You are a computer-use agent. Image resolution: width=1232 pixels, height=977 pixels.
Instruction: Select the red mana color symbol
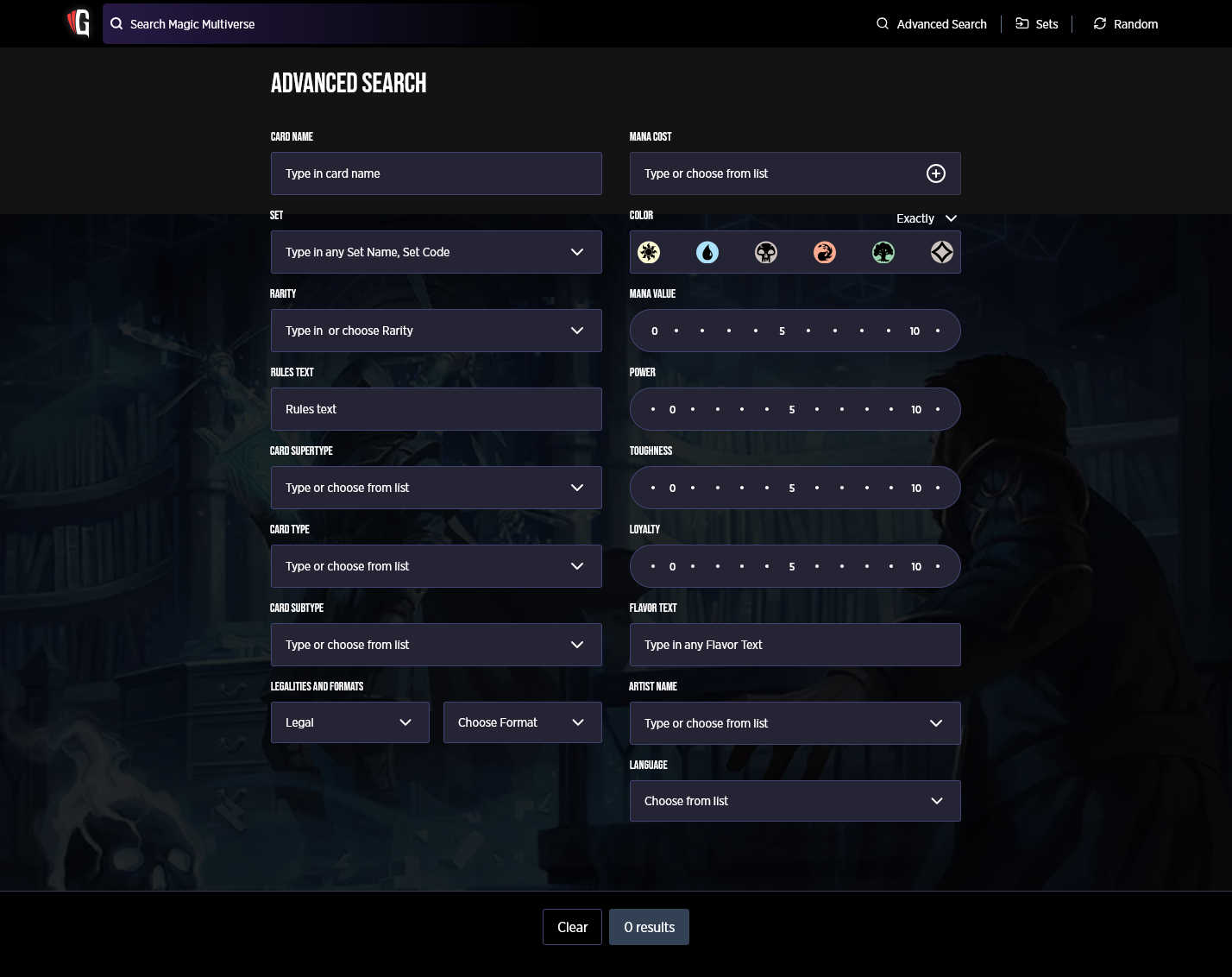point(824,252)
